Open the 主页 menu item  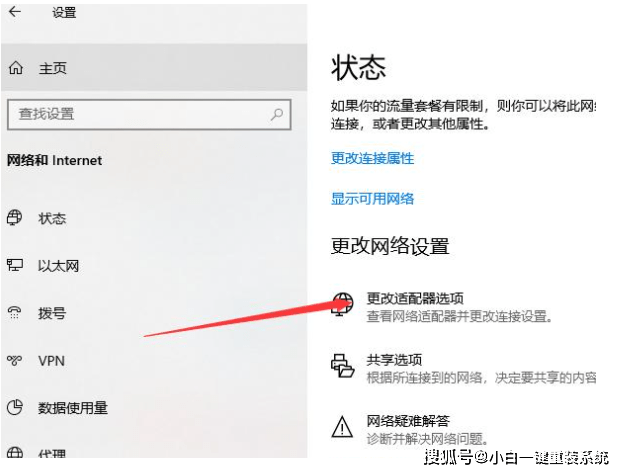click(154, 68)
